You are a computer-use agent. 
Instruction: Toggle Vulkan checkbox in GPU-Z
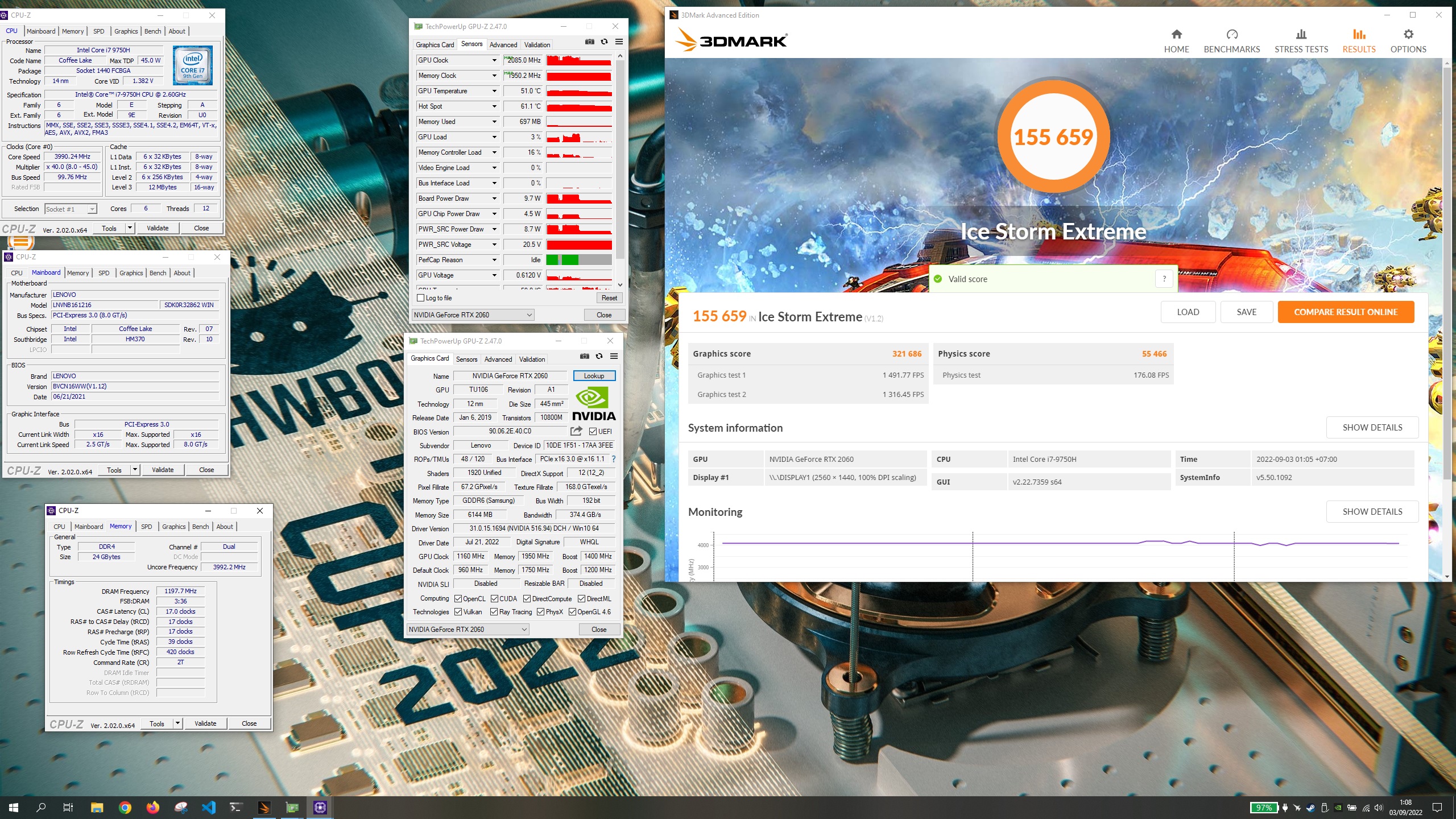(458, 612)
